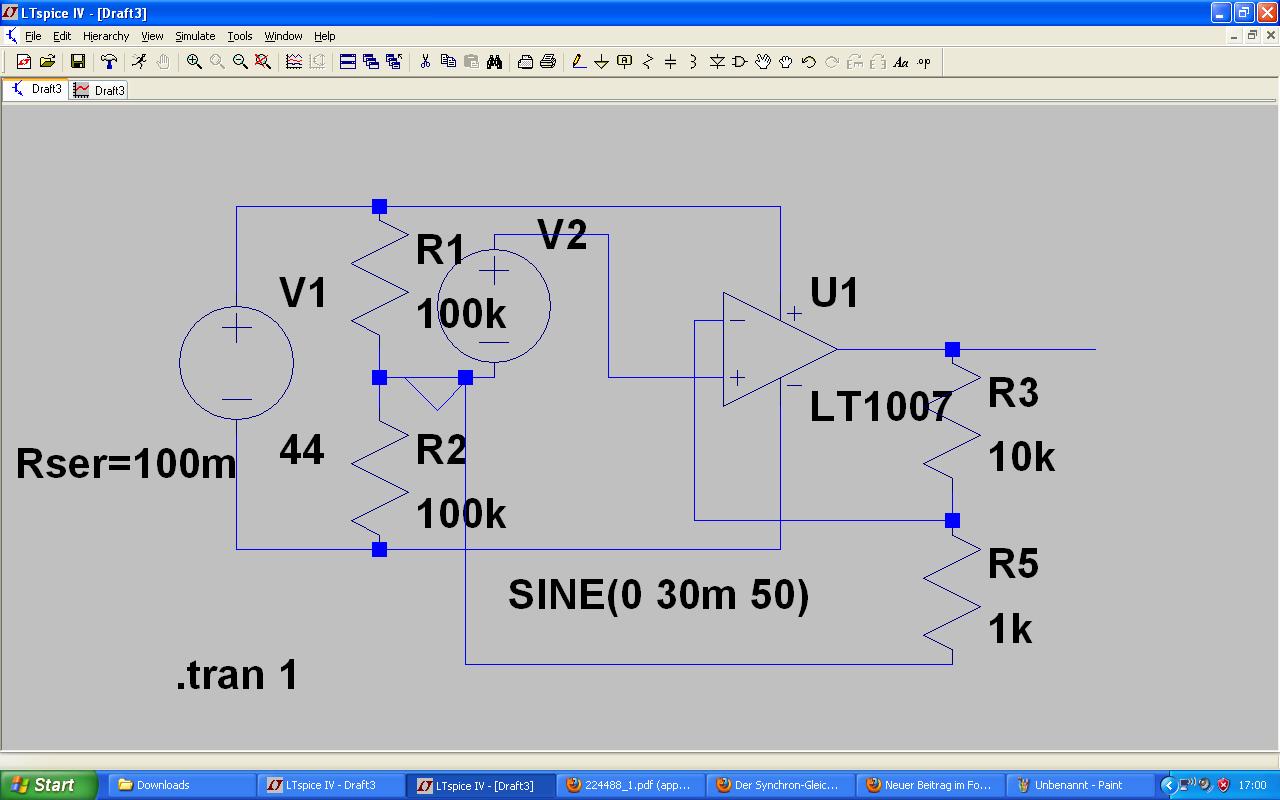1280x800 pixels.
Task: Click the Zoom Out magnifier icon
Action: 240,62
